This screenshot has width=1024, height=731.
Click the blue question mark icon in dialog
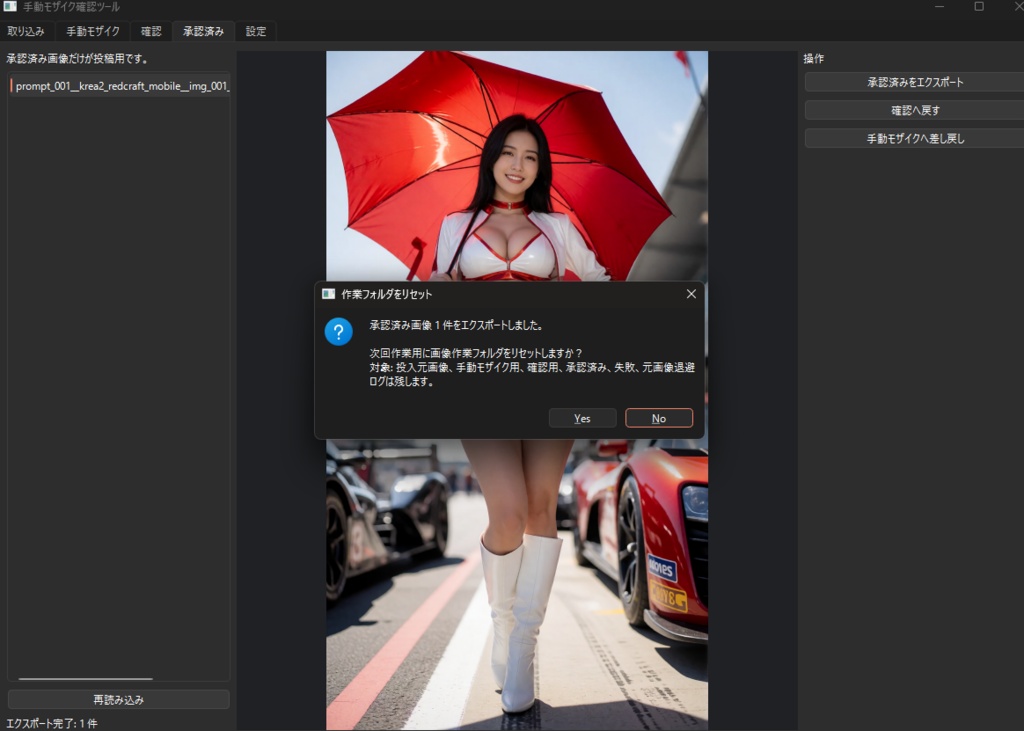click(x=338, y=332)
